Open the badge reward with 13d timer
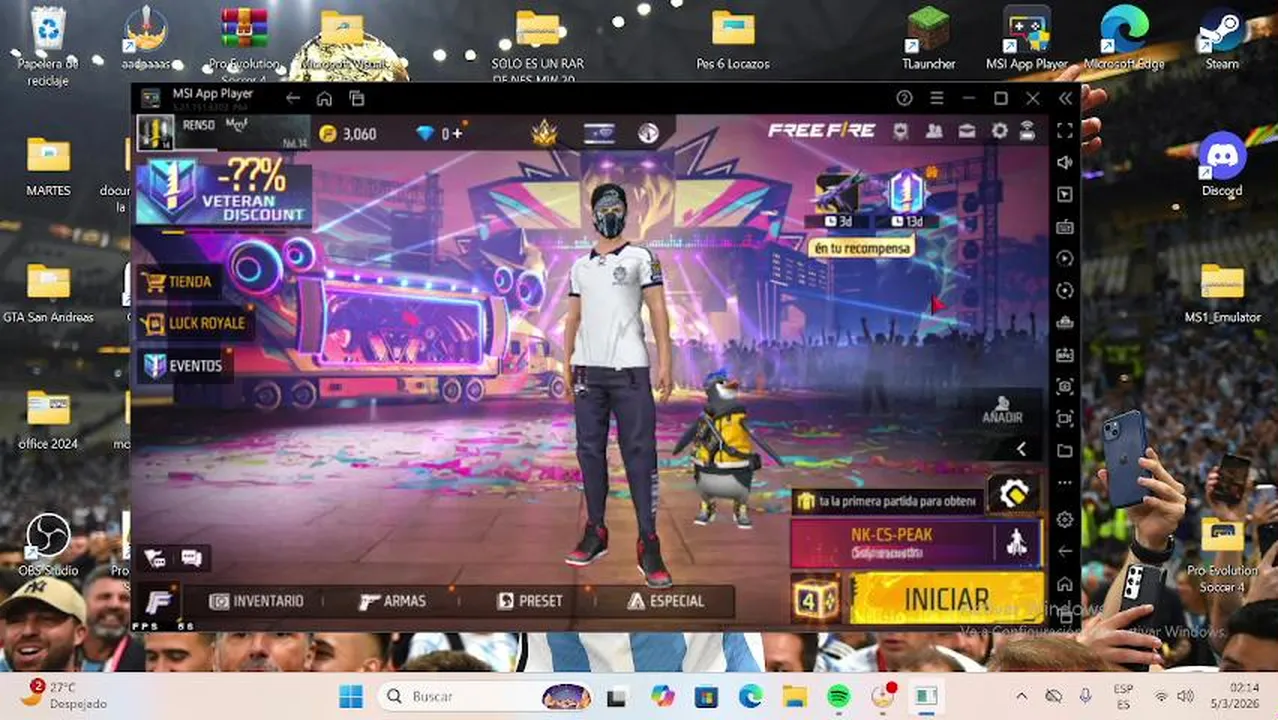1278x720 pixels. pos(907,199)
